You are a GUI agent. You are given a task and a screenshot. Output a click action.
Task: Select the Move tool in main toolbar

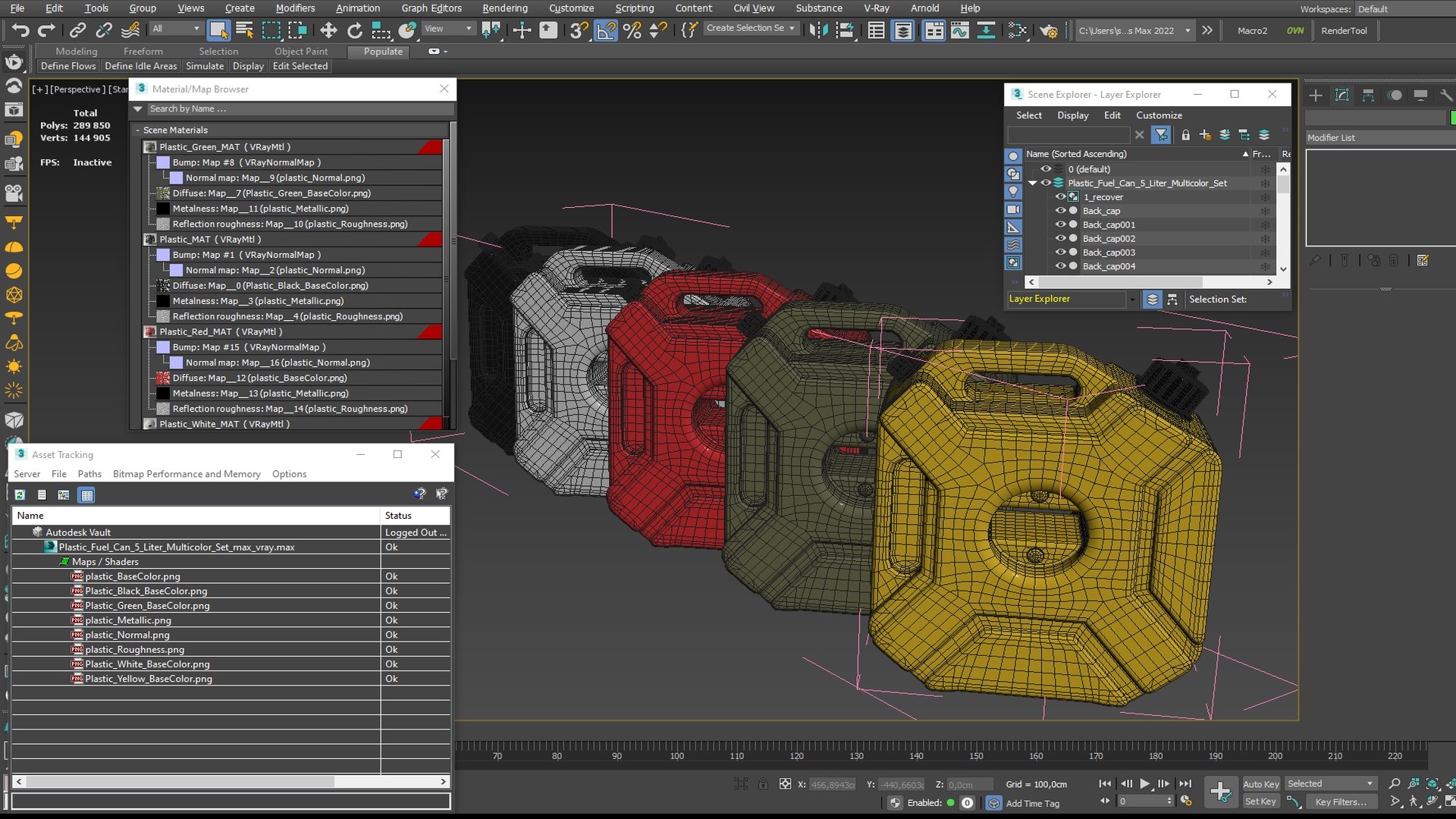[x=328, y=30]
